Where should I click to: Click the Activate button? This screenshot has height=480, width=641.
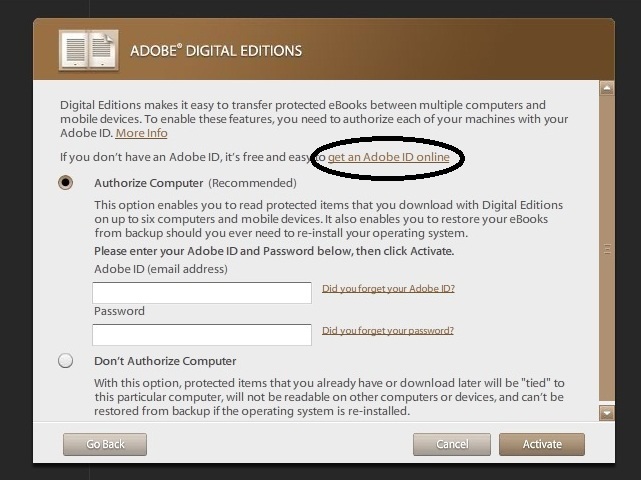pos(542,444)
